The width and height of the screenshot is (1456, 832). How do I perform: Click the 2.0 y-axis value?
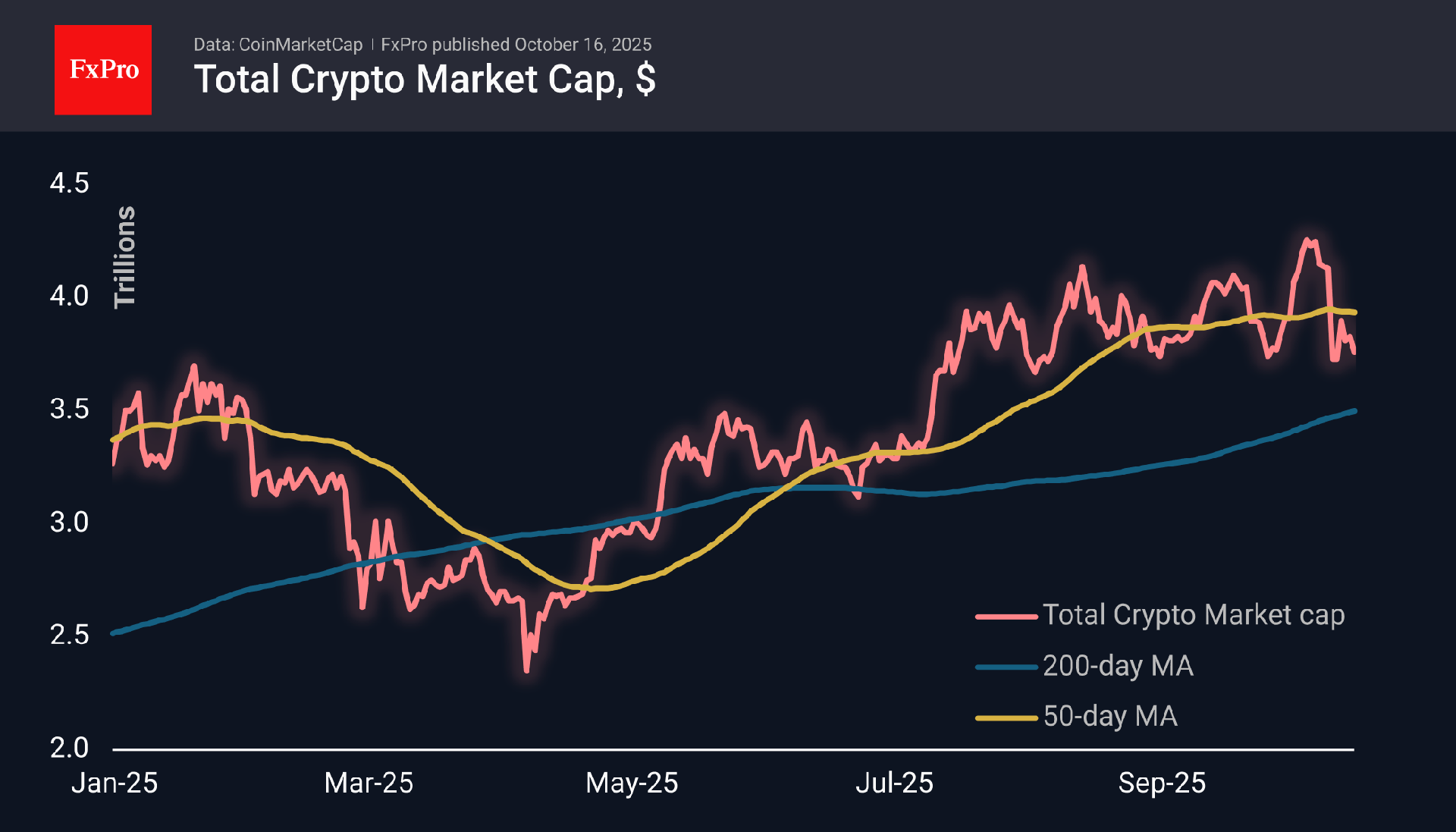[69, 748]
